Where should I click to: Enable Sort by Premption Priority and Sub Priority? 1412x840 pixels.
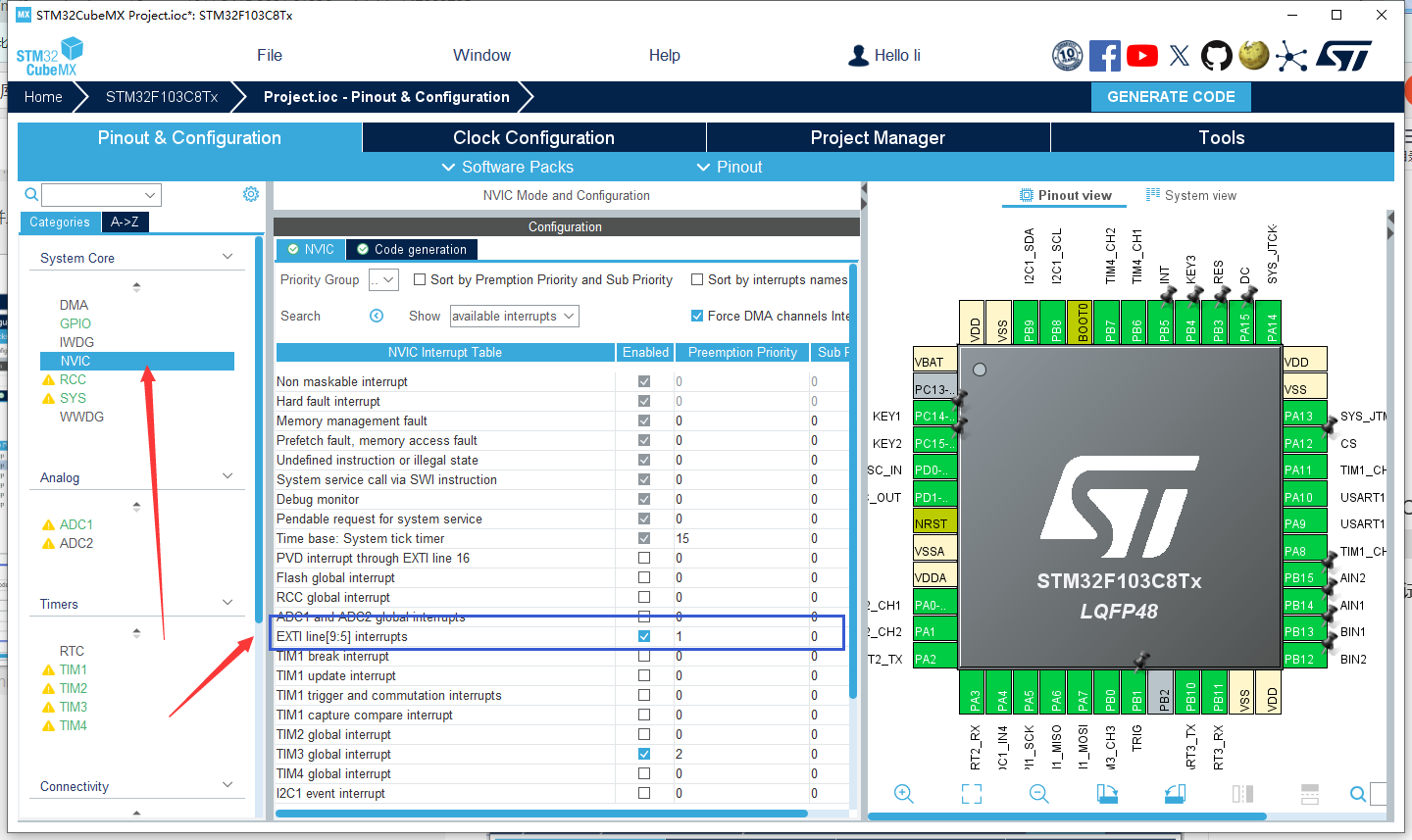[x=420, y=279]
